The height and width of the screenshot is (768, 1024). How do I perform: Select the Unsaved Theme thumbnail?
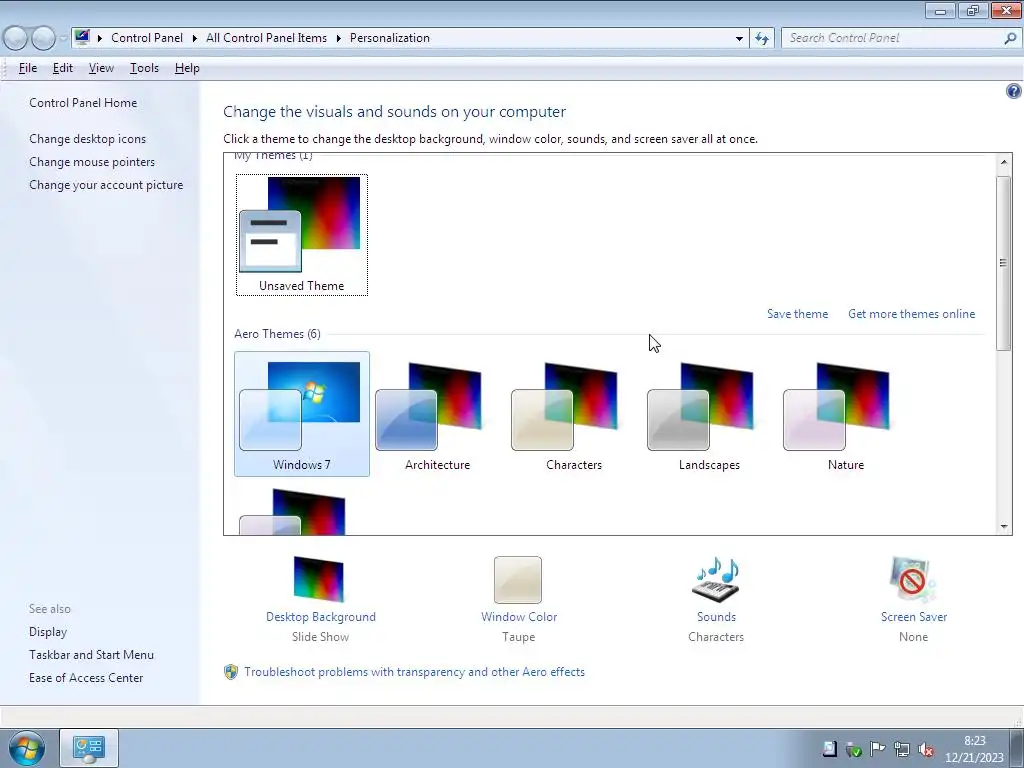click(302, 234)
